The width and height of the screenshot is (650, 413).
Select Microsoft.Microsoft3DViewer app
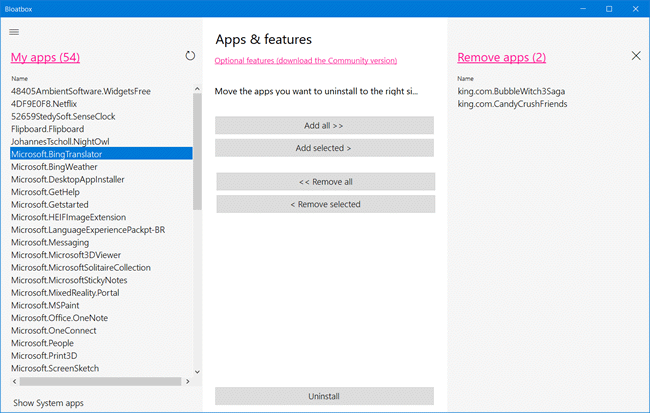tap(101, 255)
